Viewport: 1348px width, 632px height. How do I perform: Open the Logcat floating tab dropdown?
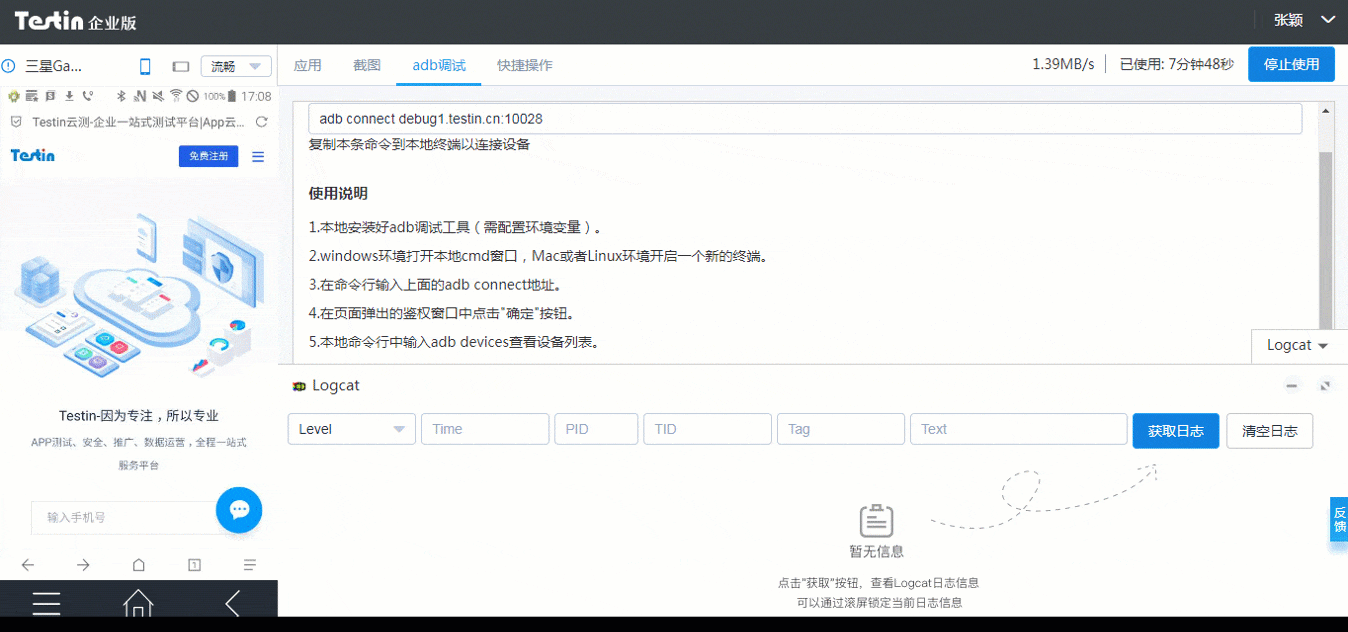click(x=1298, y=345)
